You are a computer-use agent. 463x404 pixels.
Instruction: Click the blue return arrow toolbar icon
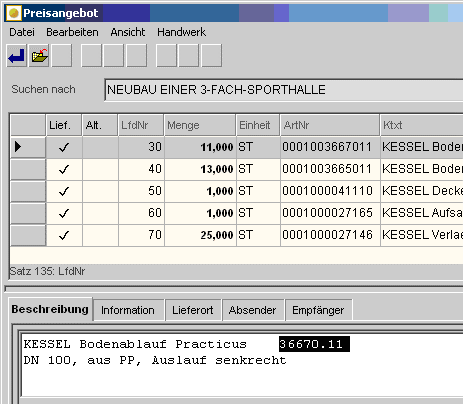[x=17, y=56]
